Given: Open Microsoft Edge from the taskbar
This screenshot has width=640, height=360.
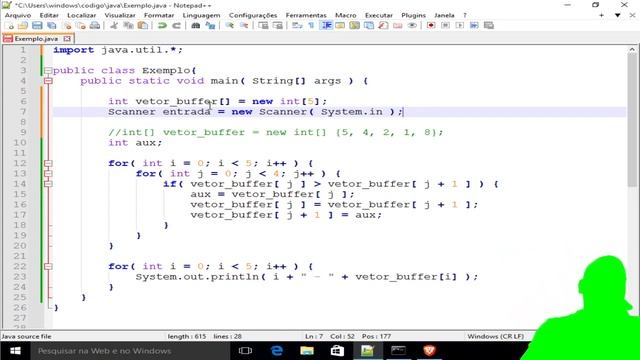Looking at the screenshot, I should (x=277, y=351).
